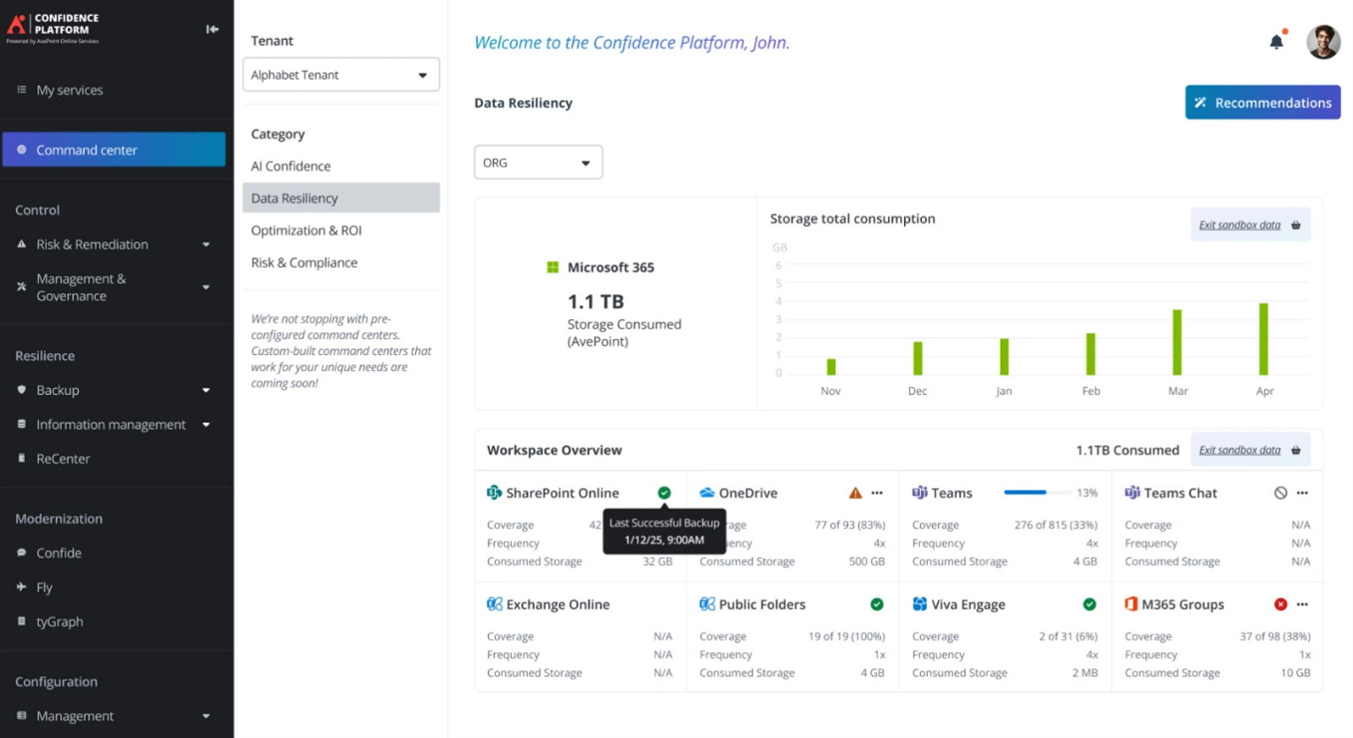1353x738 pixels.
Task: Click the 1.1TB Consumed label
Action: tap(1127, 450)
